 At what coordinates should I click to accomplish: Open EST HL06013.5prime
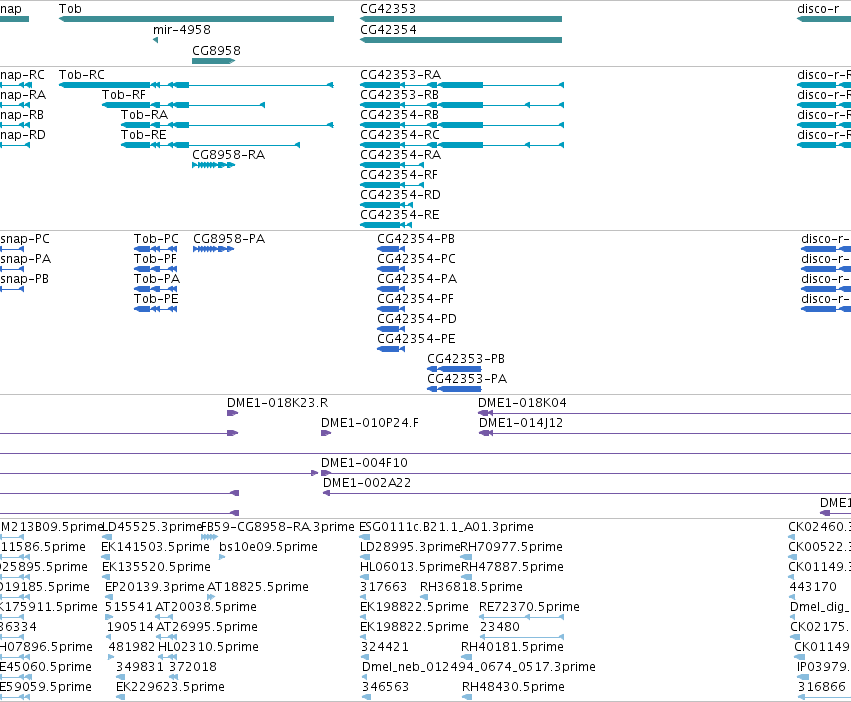pyautogui.click(x=410, y=568)
